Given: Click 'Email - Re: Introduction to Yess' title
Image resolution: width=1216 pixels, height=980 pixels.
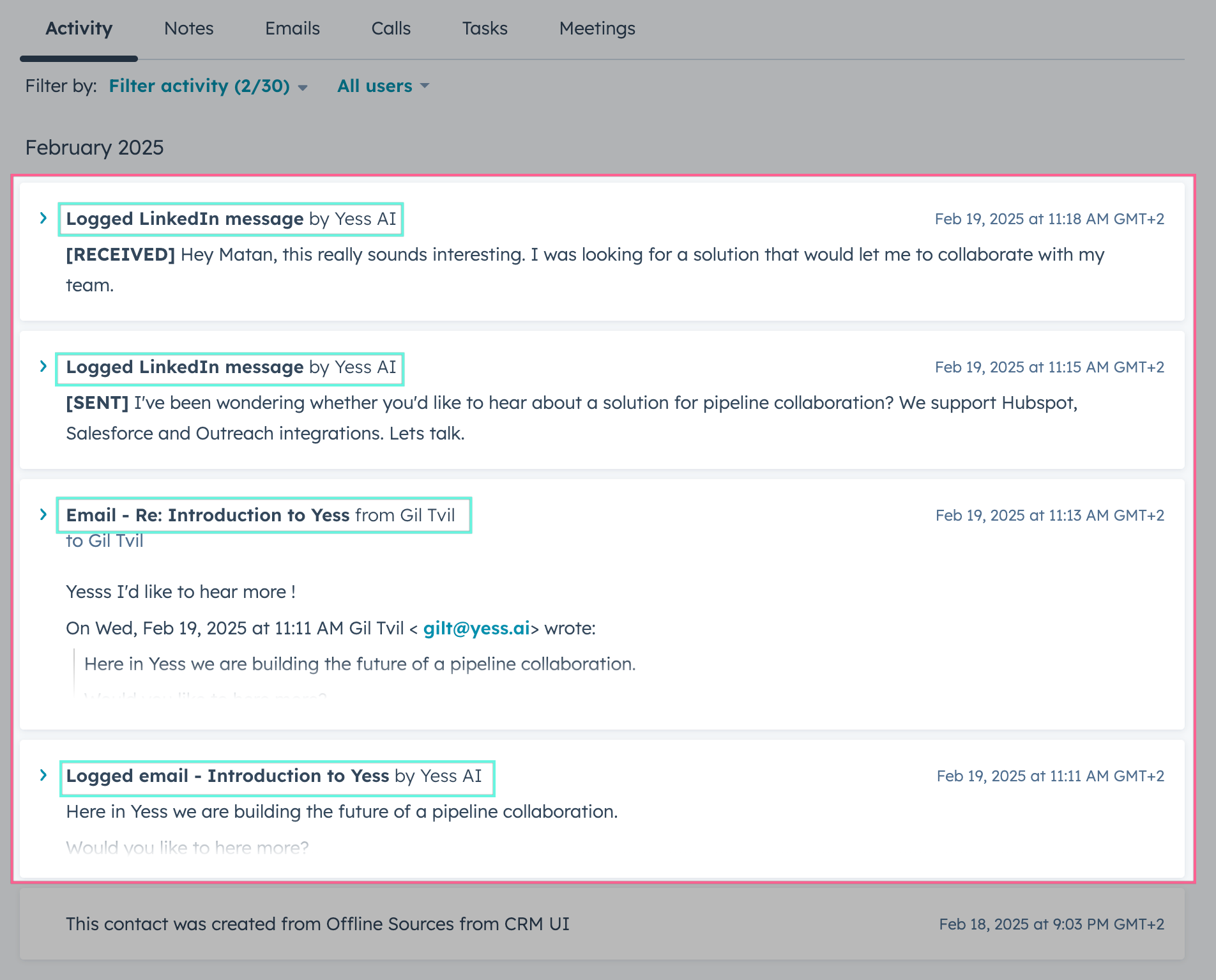Looking at the screenshot, I should [x=208, y=515].
